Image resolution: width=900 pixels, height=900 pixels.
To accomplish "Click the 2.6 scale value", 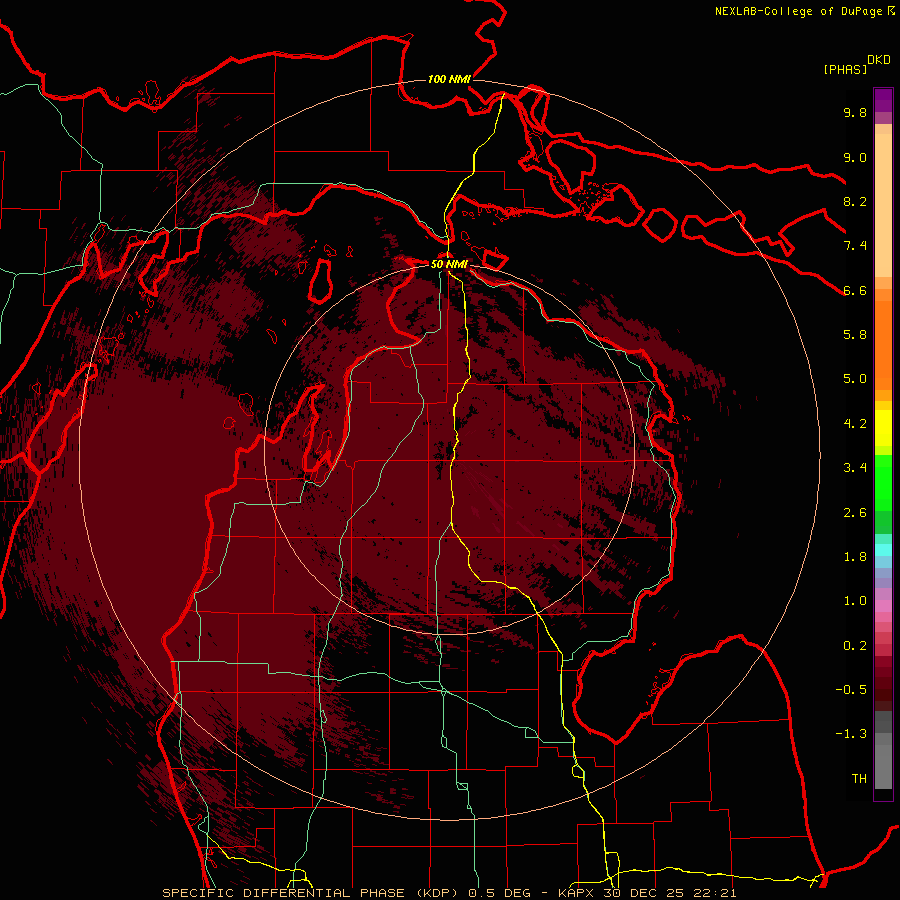I will pos(855,513).
